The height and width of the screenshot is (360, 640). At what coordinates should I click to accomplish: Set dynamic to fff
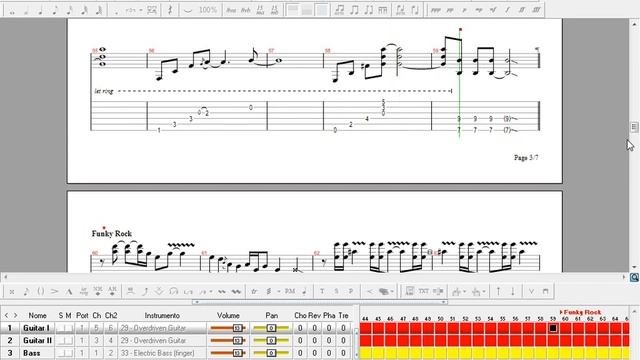click(536, 10)
